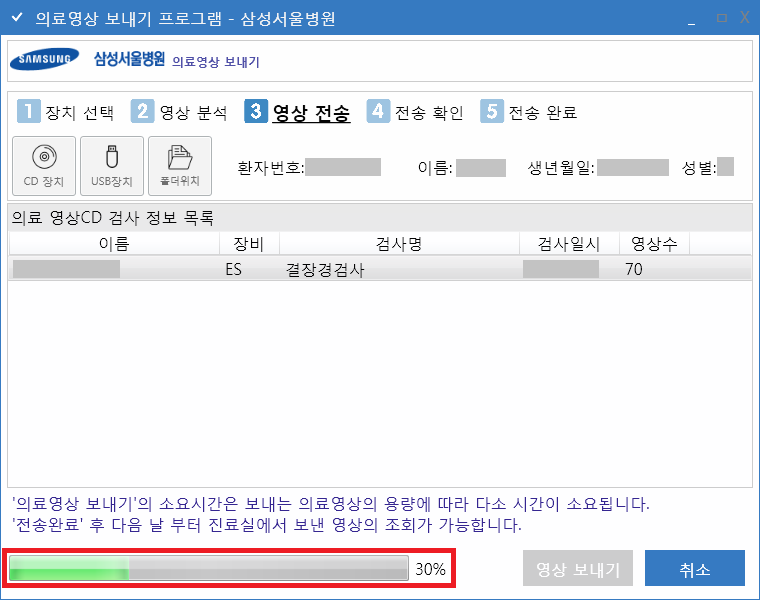Click the 환자번호 field value
Viewport: 760px width, 600px height.
tap(343, 167)
